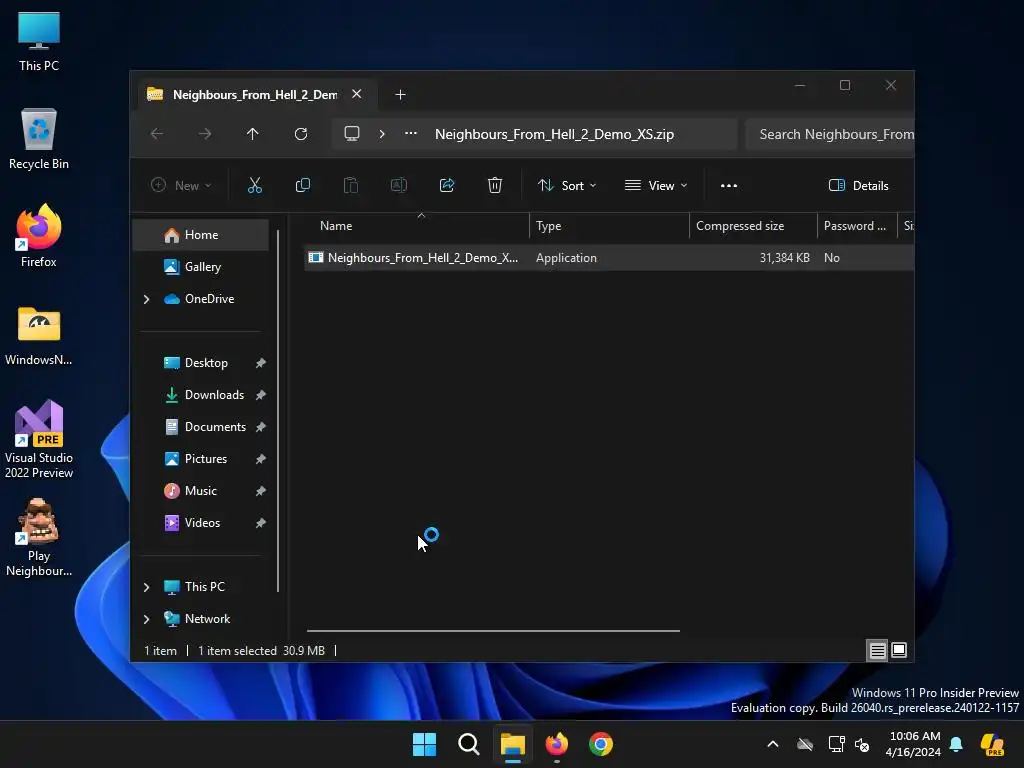The width and height of the screenshot is (1024, 768).
Task: Click the Paste clipboard icon
Action: [x=351, y=185]
